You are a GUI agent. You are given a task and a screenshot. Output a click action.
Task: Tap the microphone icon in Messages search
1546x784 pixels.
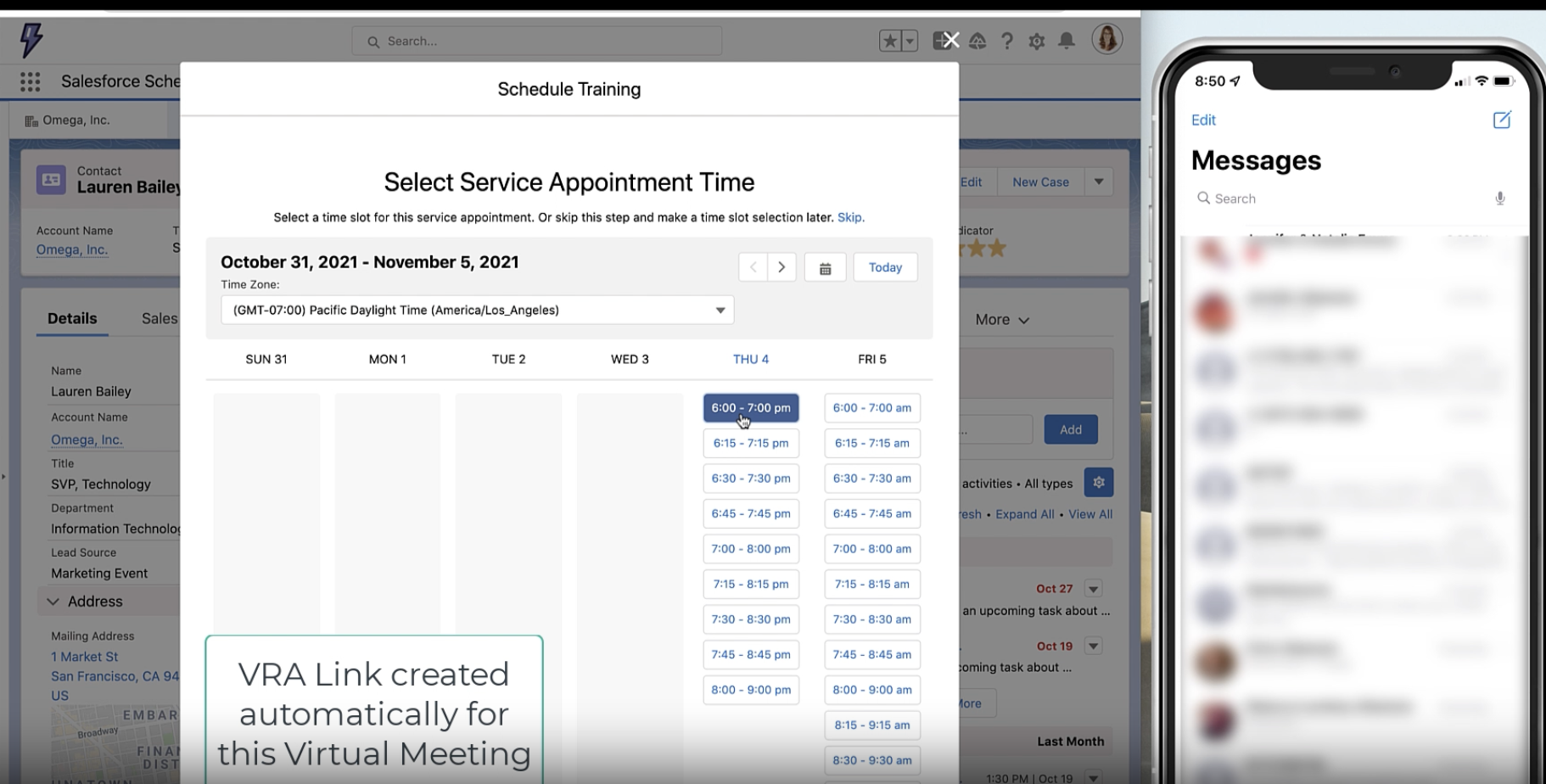coord(1499,199)
